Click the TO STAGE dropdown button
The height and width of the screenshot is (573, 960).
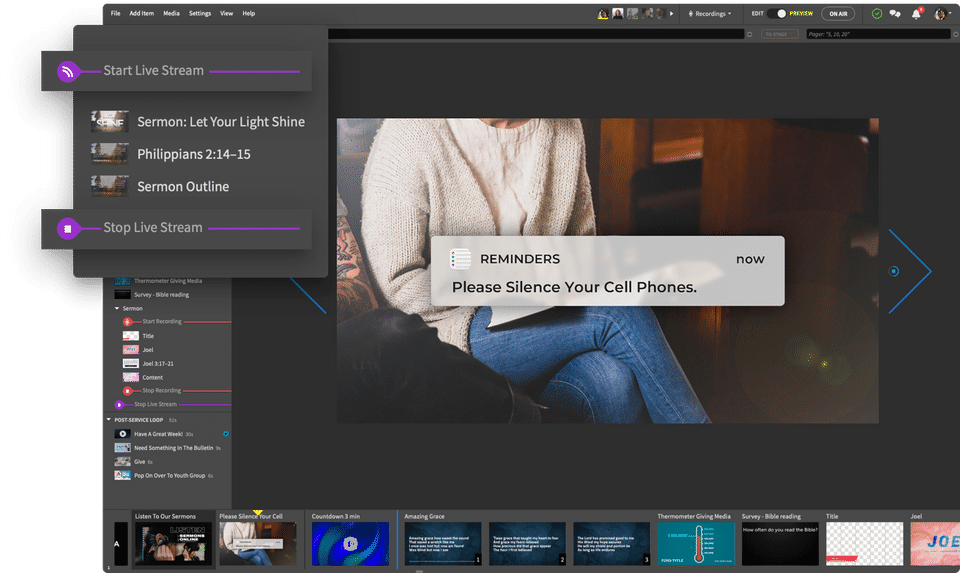click(x=779, y=34)
